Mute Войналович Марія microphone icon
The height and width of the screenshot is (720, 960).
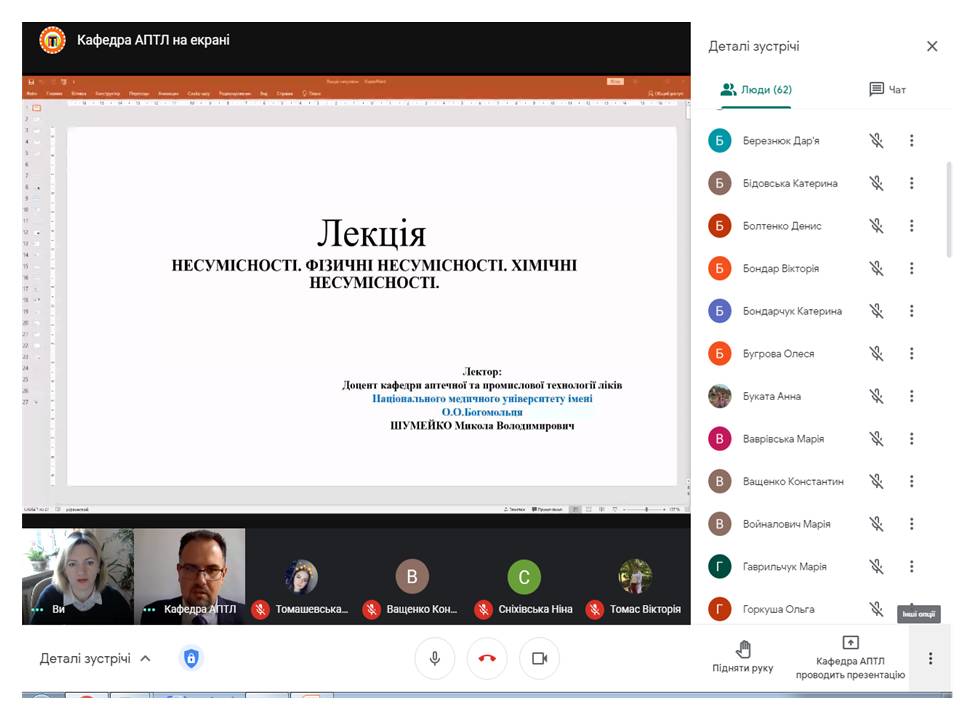pos(877,523)
